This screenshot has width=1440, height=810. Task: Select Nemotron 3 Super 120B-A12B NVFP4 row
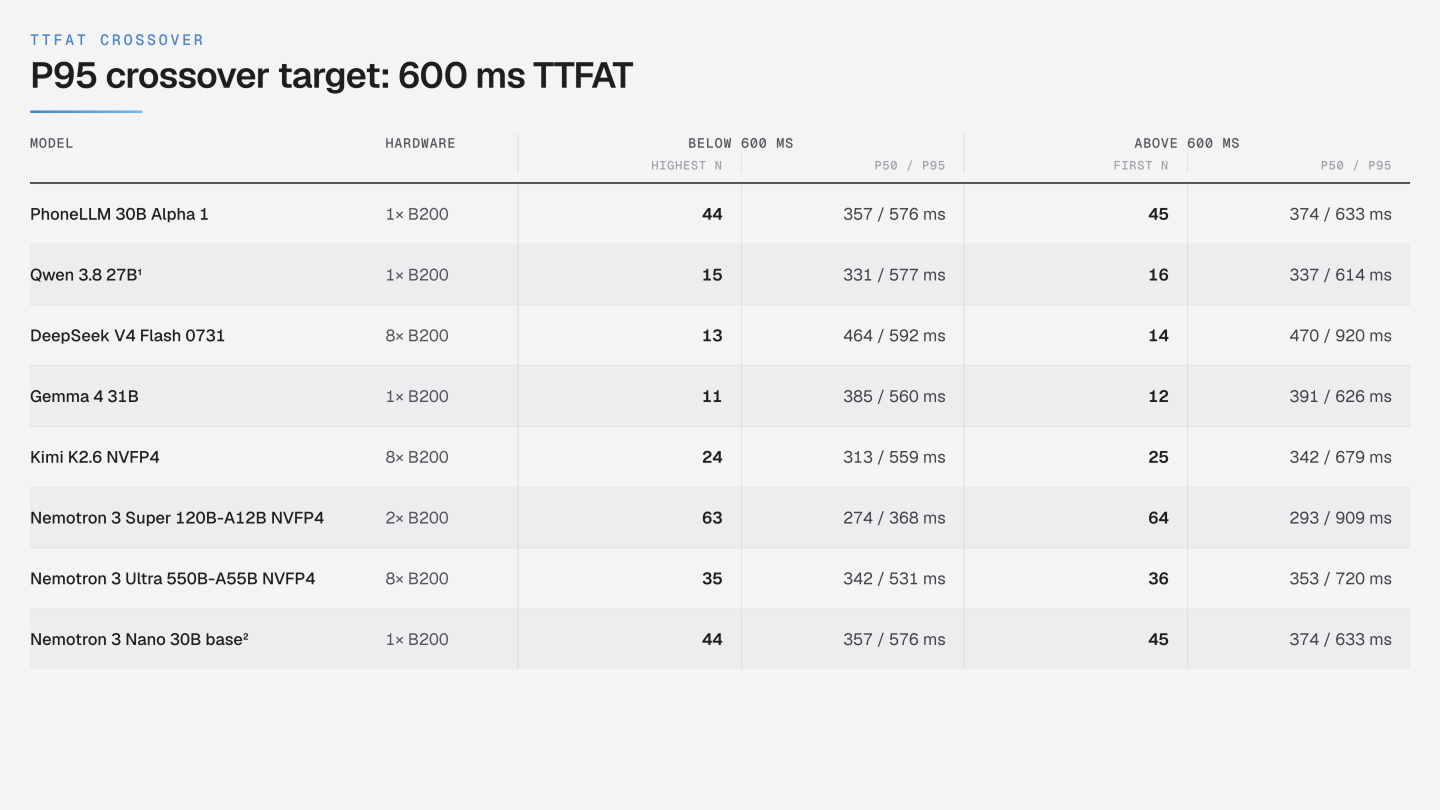tap(720, 518)
